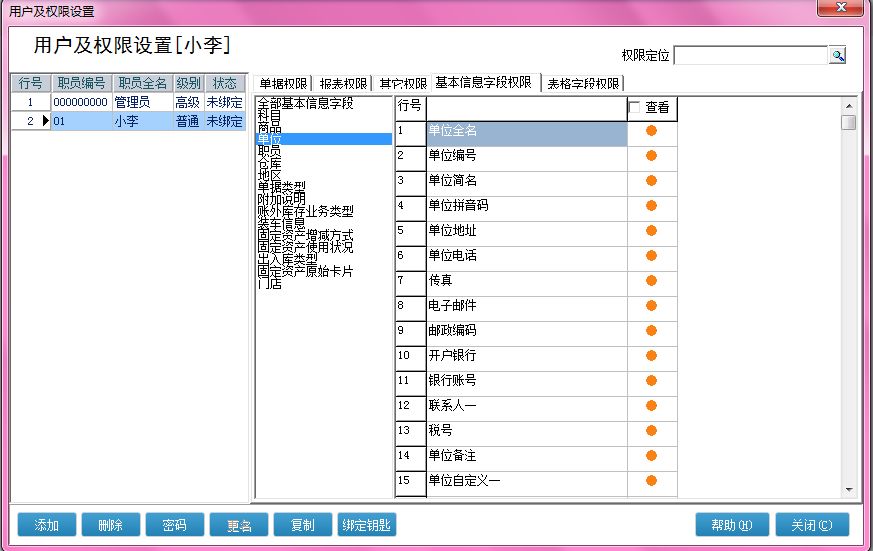Click the 绑定钥匙 button
The height and width of the screenshot is (551, 873).
[x=367, y=525]
